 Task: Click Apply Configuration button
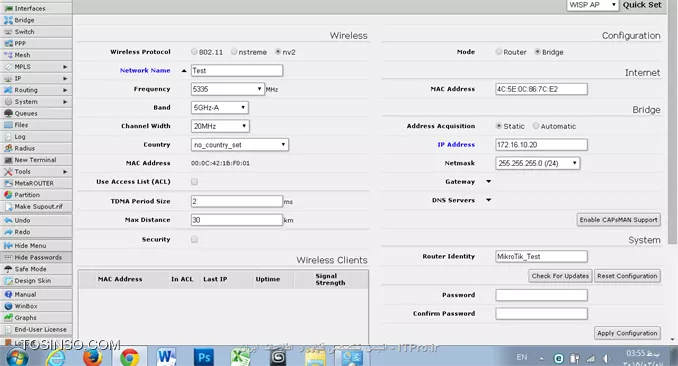tap(627, 333)
